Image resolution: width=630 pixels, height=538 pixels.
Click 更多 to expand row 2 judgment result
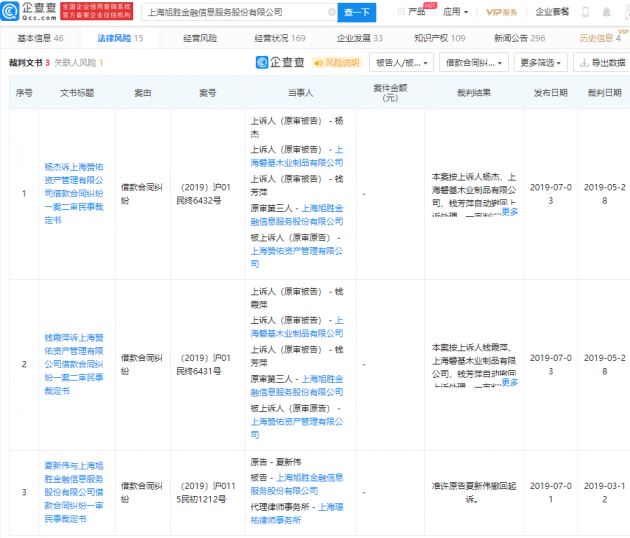click(510, 382)
